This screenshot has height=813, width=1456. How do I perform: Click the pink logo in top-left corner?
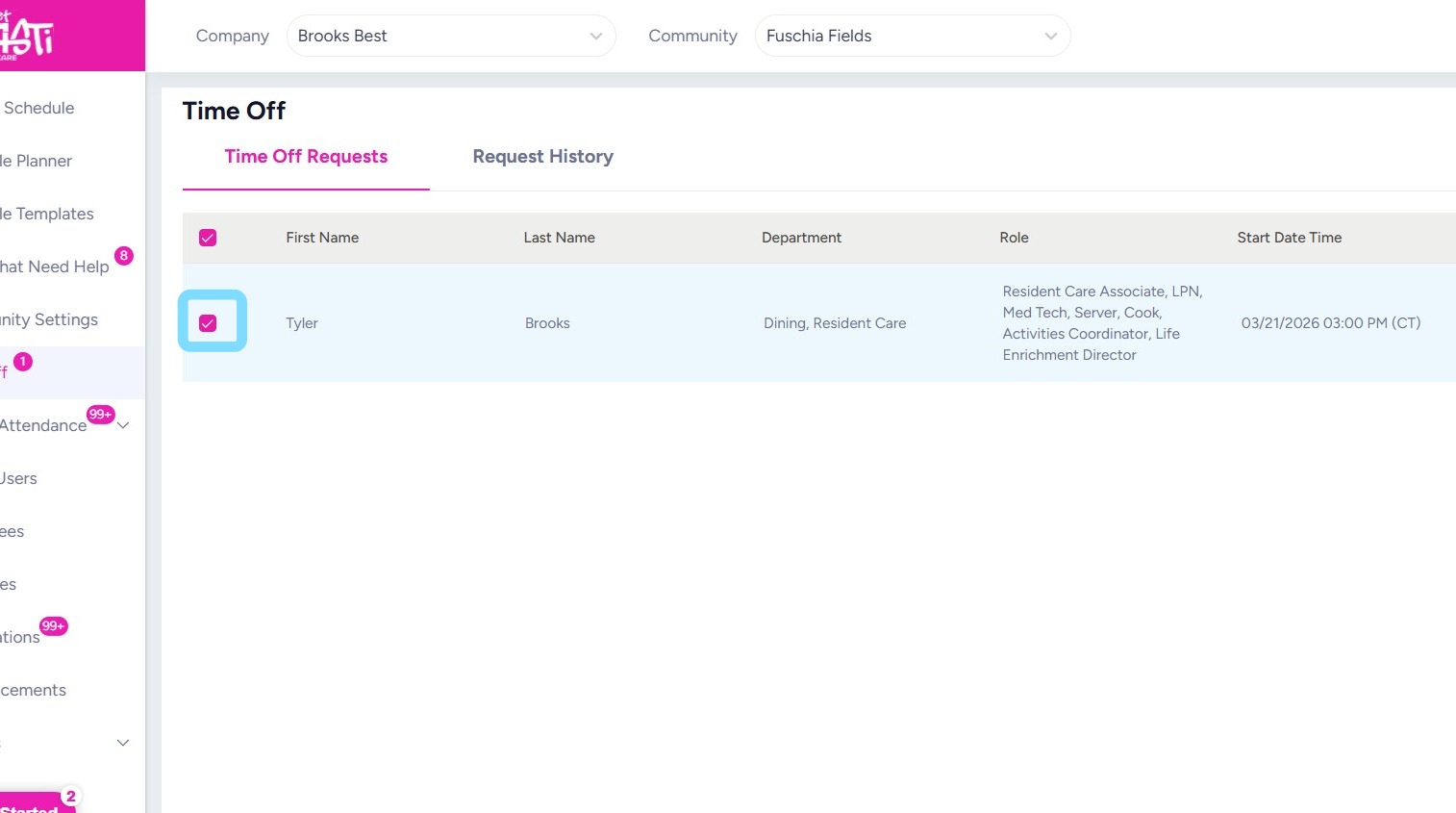pyautogui.click(x=29, y=36)
